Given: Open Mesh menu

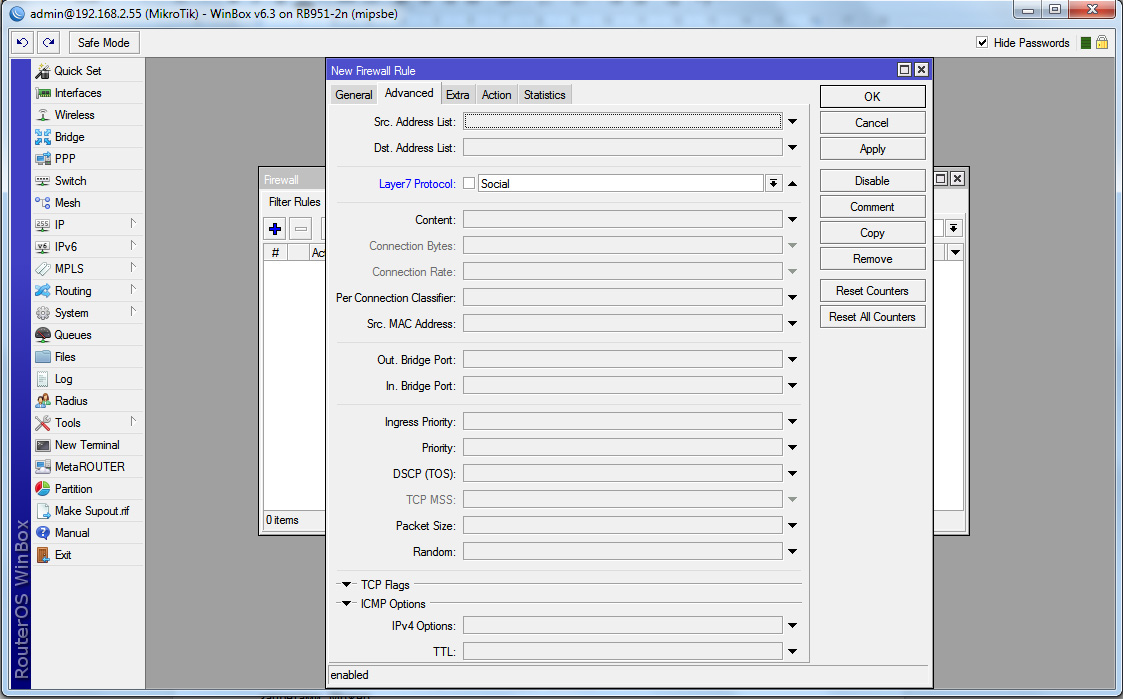Looking at the screenshot, I should [x=87, y=203].
